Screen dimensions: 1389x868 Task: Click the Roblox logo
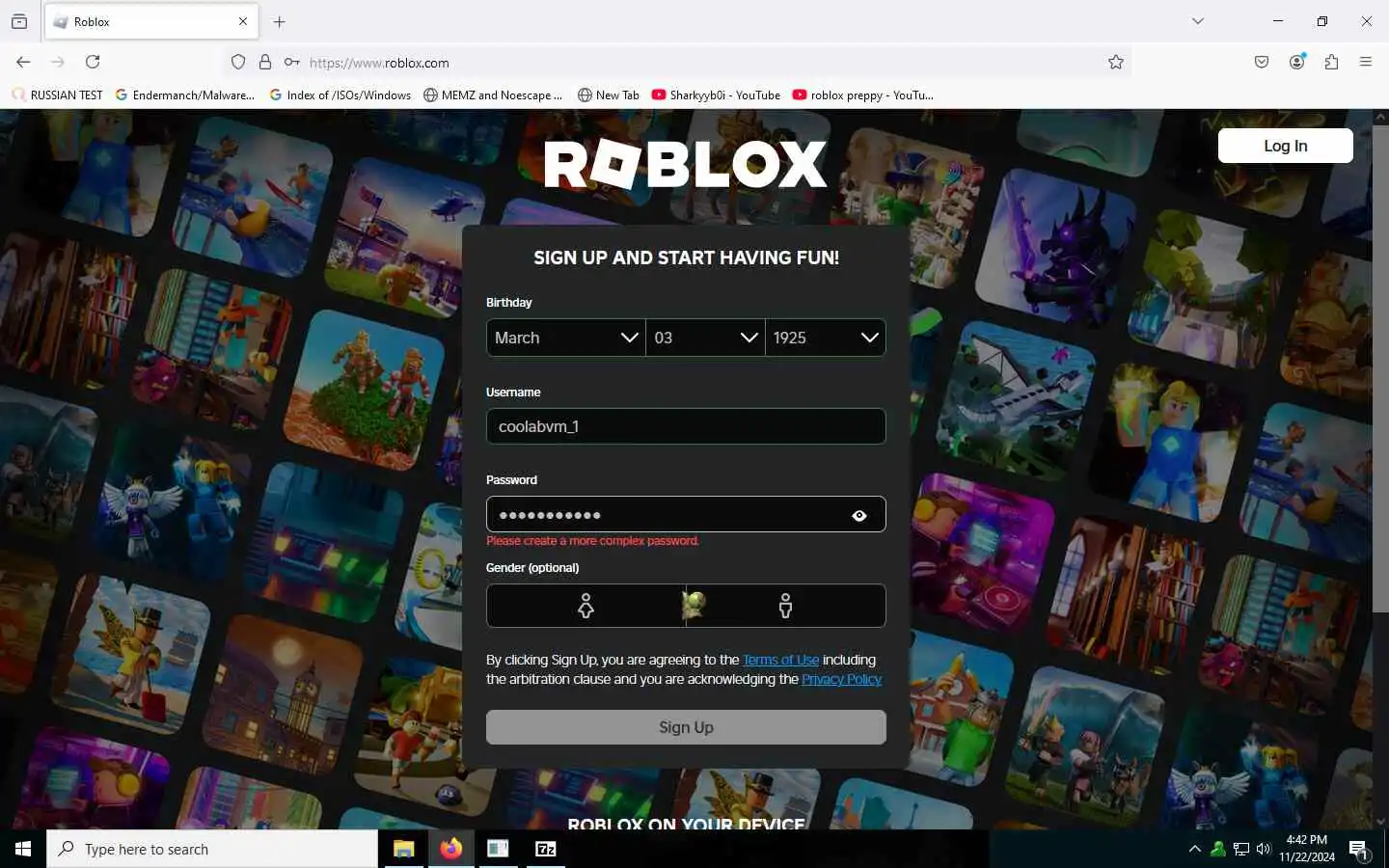[x=686, y=165]
